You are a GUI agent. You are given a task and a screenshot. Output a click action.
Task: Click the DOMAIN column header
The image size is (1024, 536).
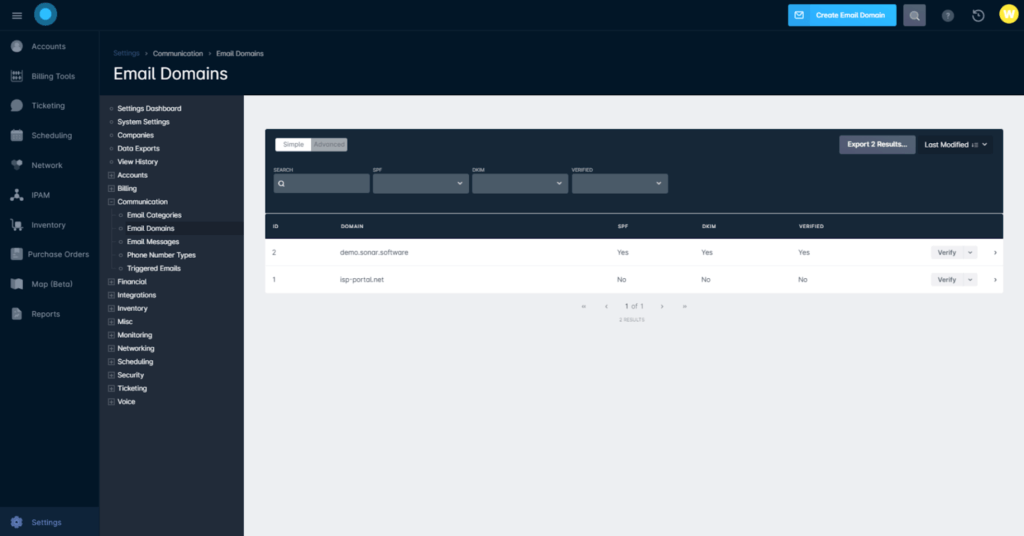coord(351,227)
